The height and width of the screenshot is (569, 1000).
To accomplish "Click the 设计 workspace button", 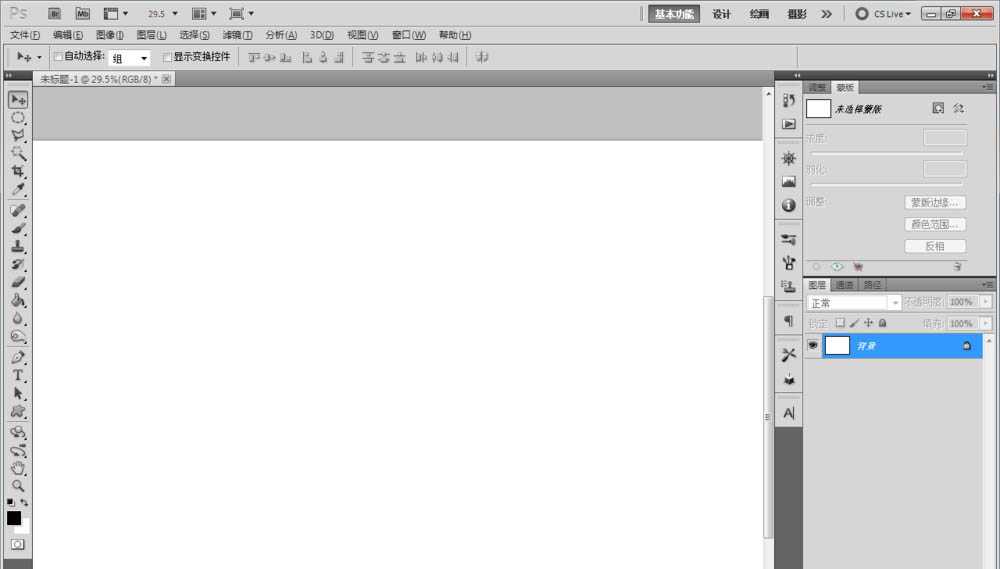I will (721, 14).
